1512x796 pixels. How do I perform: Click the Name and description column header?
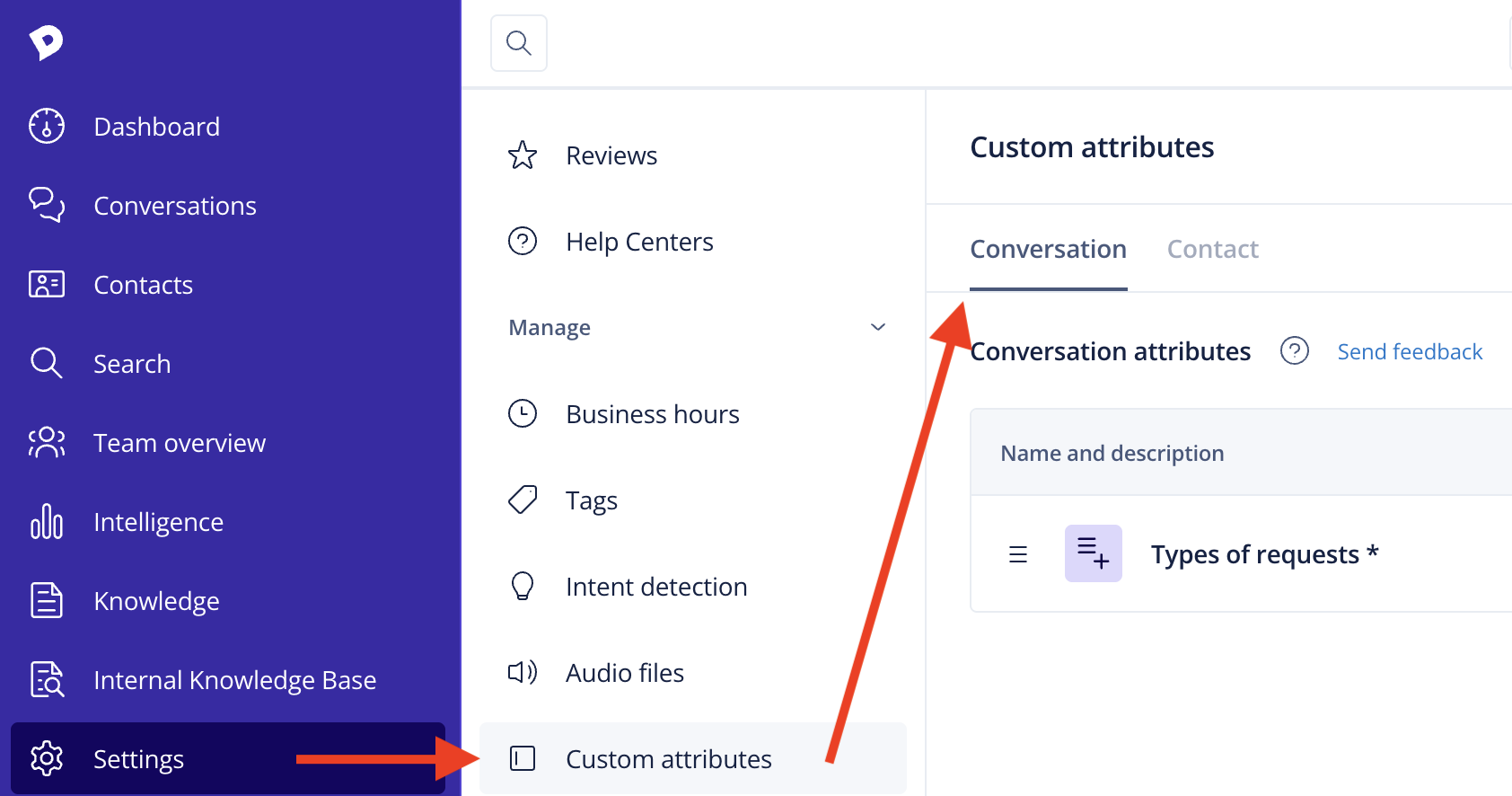[x=1112, y=453]
